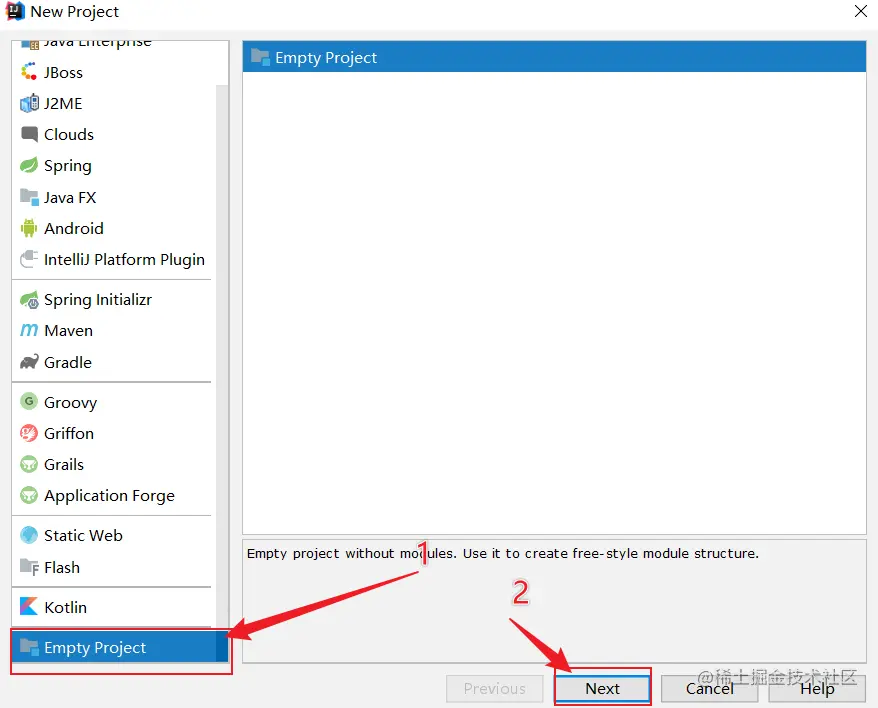Click the Spring Initializr icon
This screenshot has width=878, height=708.
point(29,300)
